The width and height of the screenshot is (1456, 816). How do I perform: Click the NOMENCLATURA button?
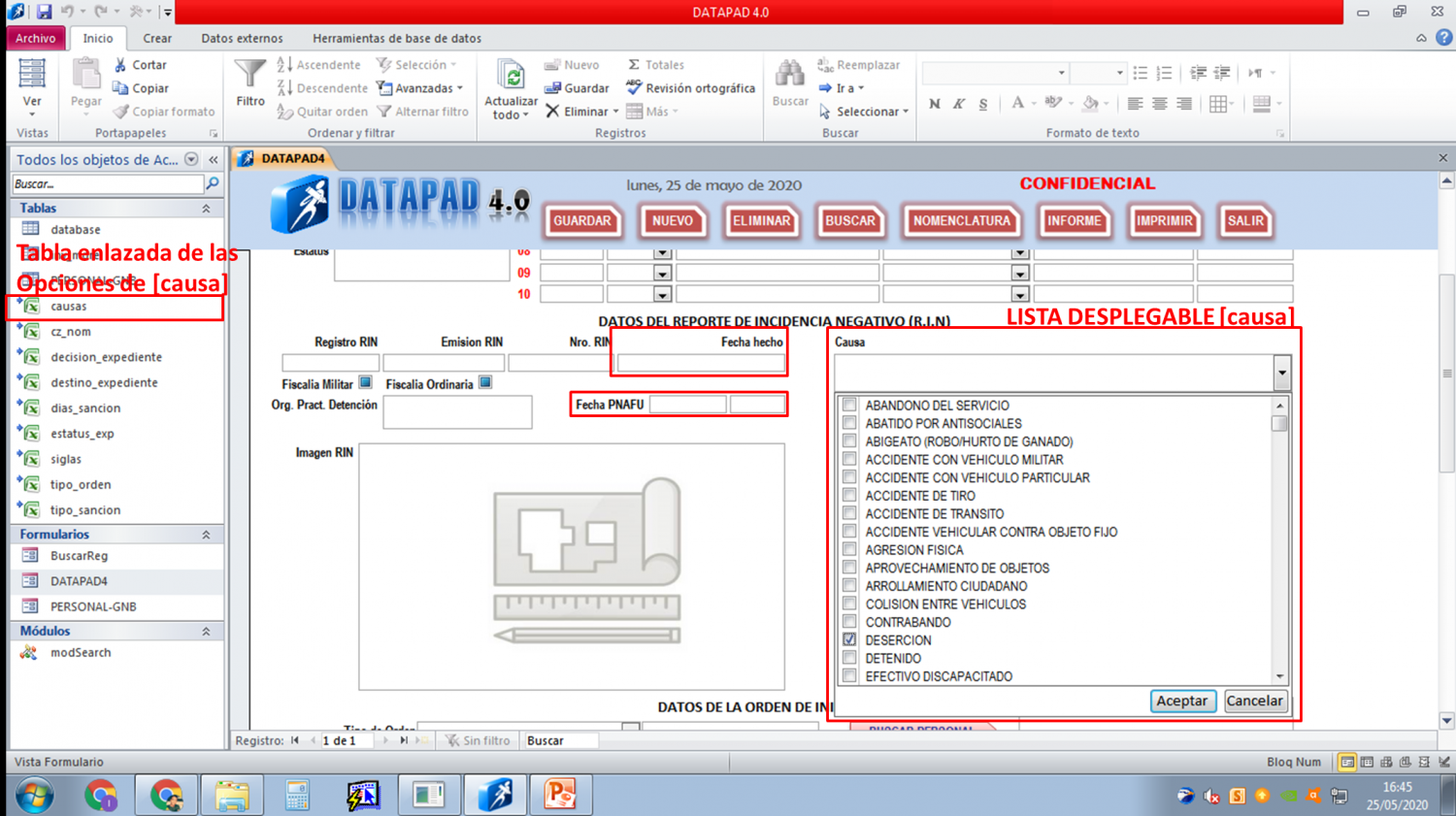(x=962, y=221)
